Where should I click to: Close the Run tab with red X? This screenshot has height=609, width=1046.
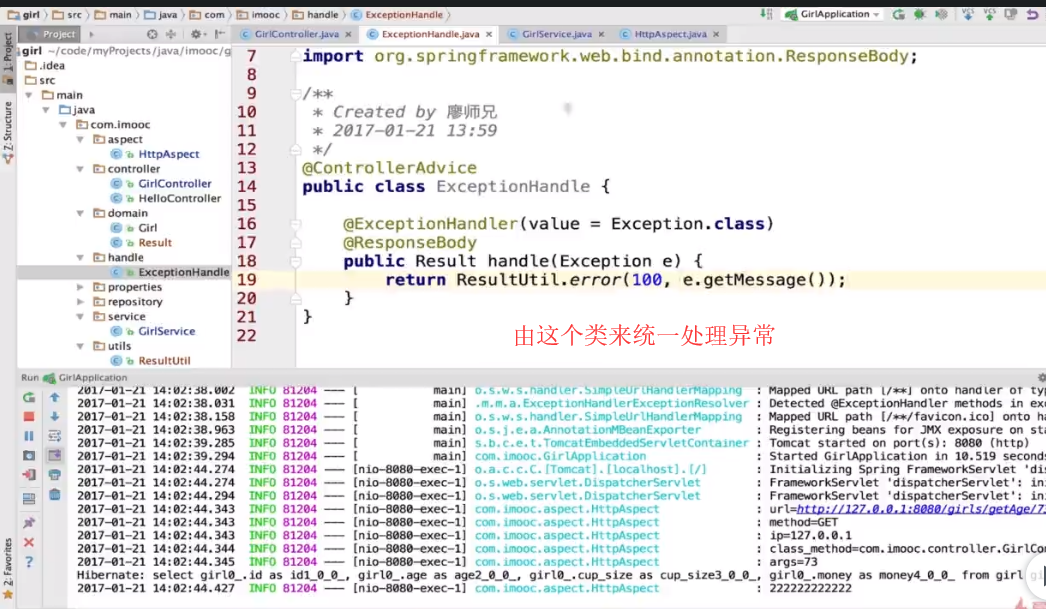pos(29,542)
